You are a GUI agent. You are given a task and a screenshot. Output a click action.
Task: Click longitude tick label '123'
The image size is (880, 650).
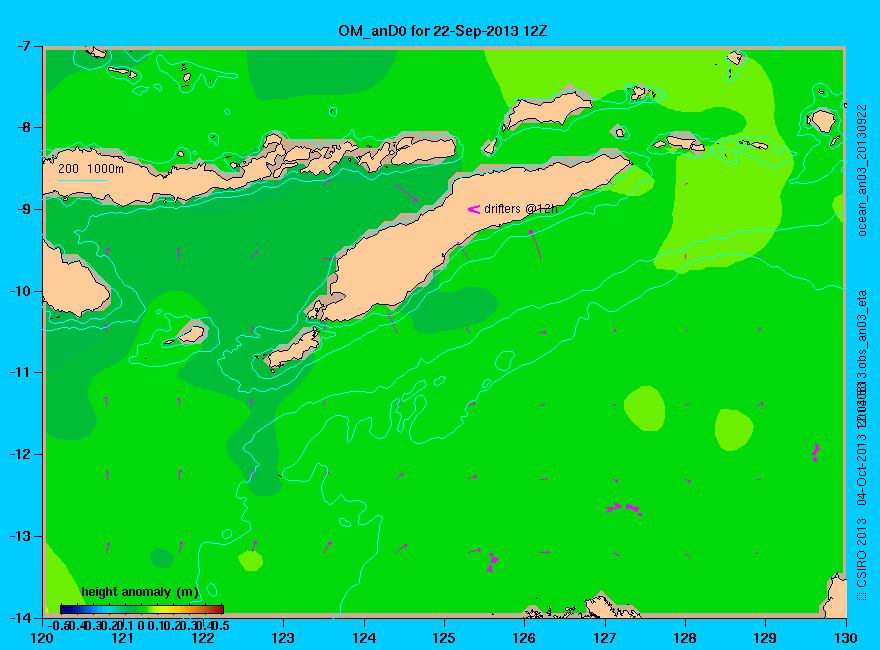click(x=283, y=638)
